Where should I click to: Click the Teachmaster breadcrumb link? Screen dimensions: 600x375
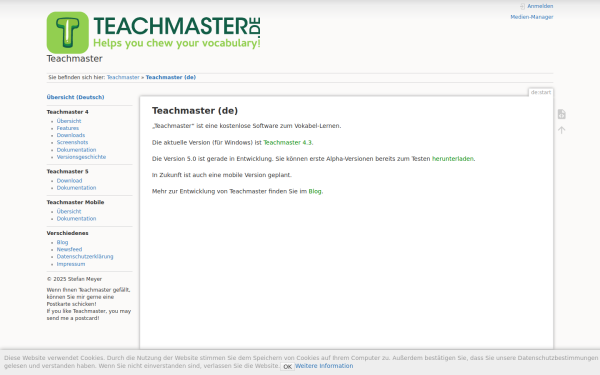coord(123,77)
